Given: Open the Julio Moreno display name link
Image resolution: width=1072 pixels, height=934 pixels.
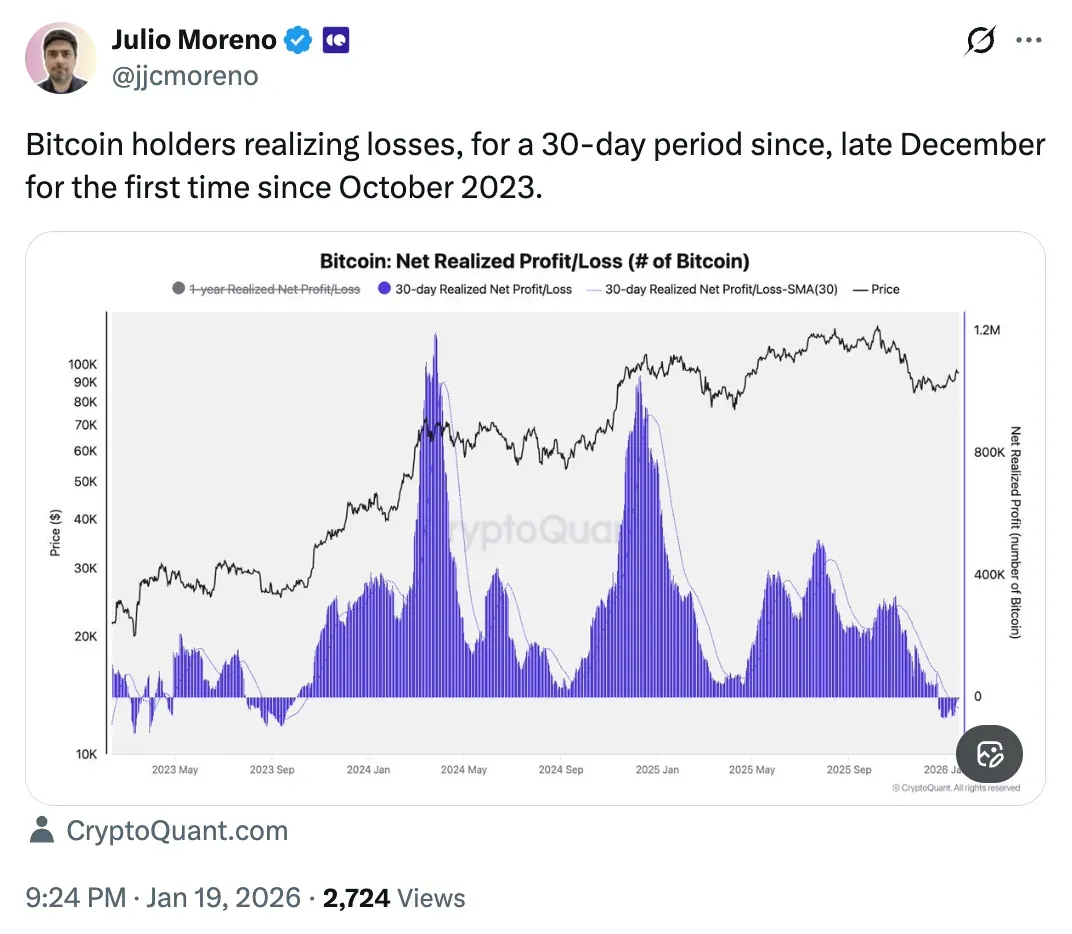Looking at the screenshot, I should (x=193, y=41).
